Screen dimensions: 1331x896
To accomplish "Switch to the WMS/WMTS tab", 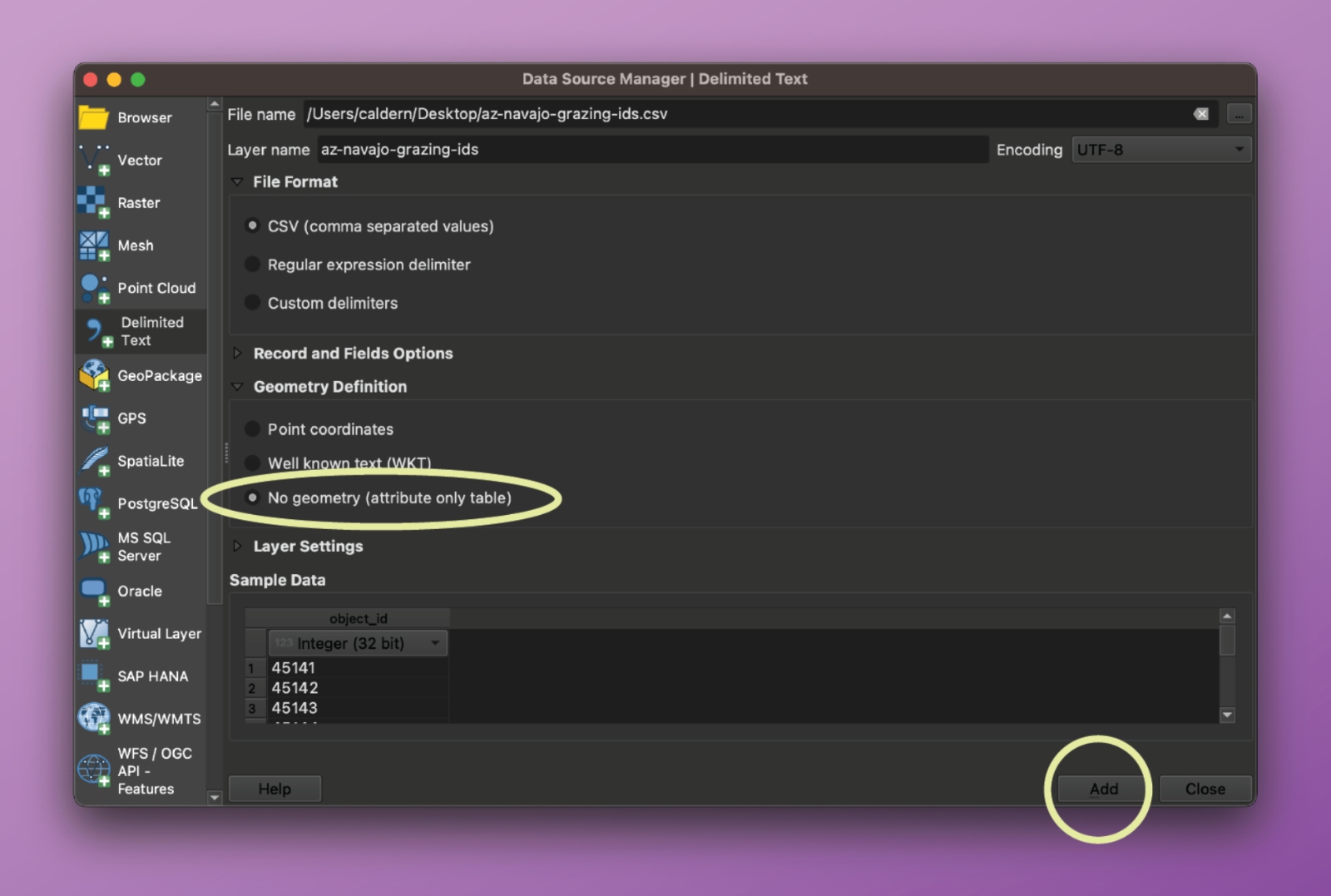I will pyautogui.click(x=141, y=719).
